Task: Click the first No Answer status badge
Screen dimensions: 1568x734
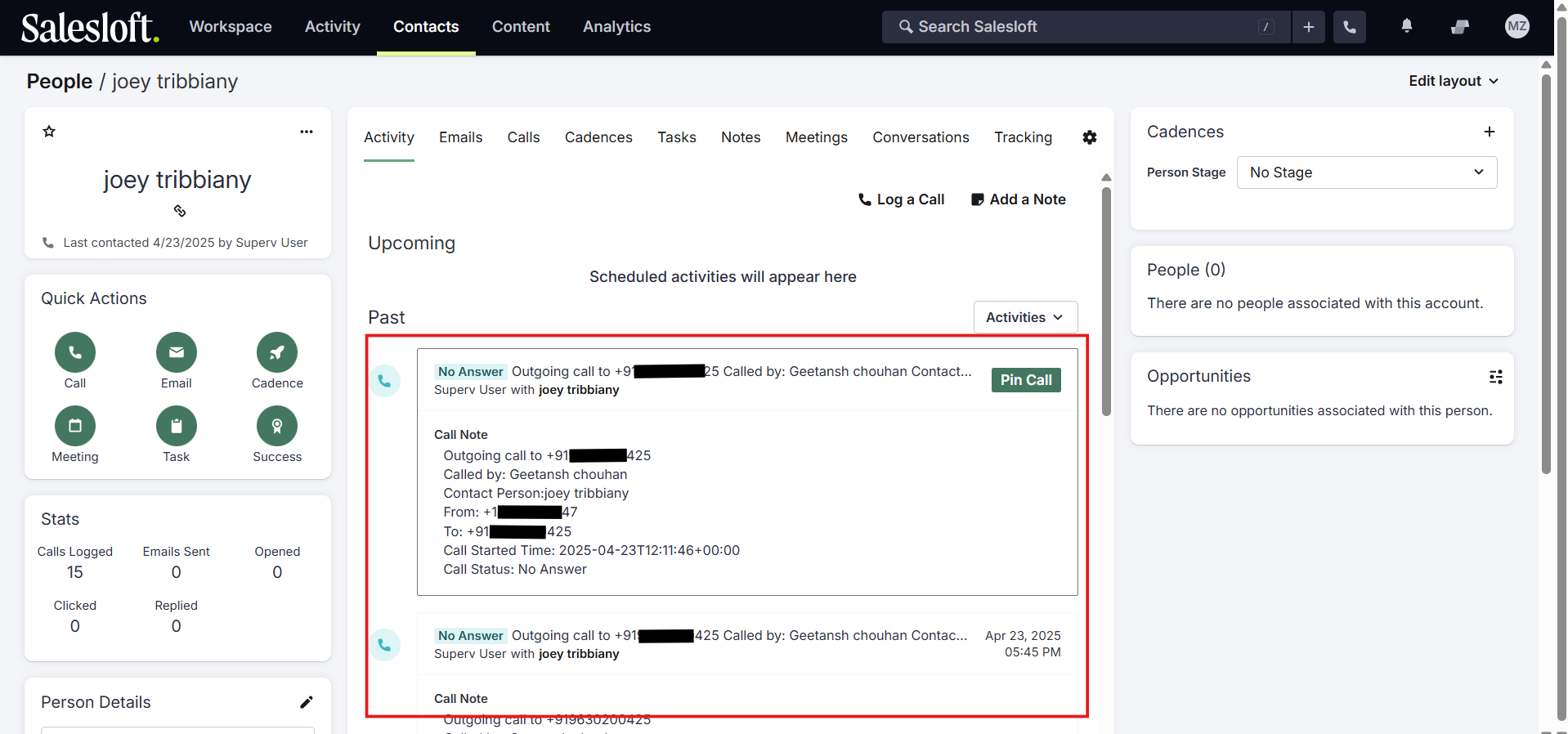Action: 470,371
